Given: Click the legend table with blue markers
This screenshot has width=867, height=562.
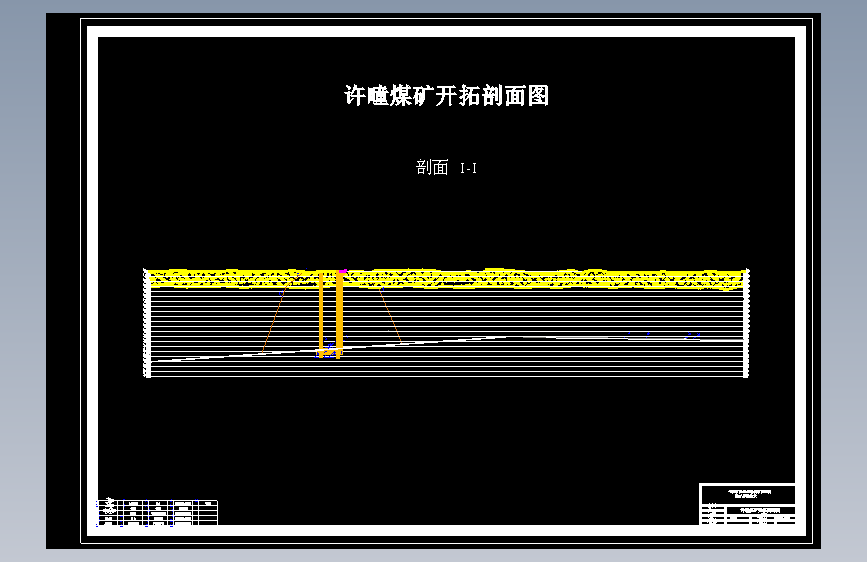Looking at the screenshot, I should point(158,512).
